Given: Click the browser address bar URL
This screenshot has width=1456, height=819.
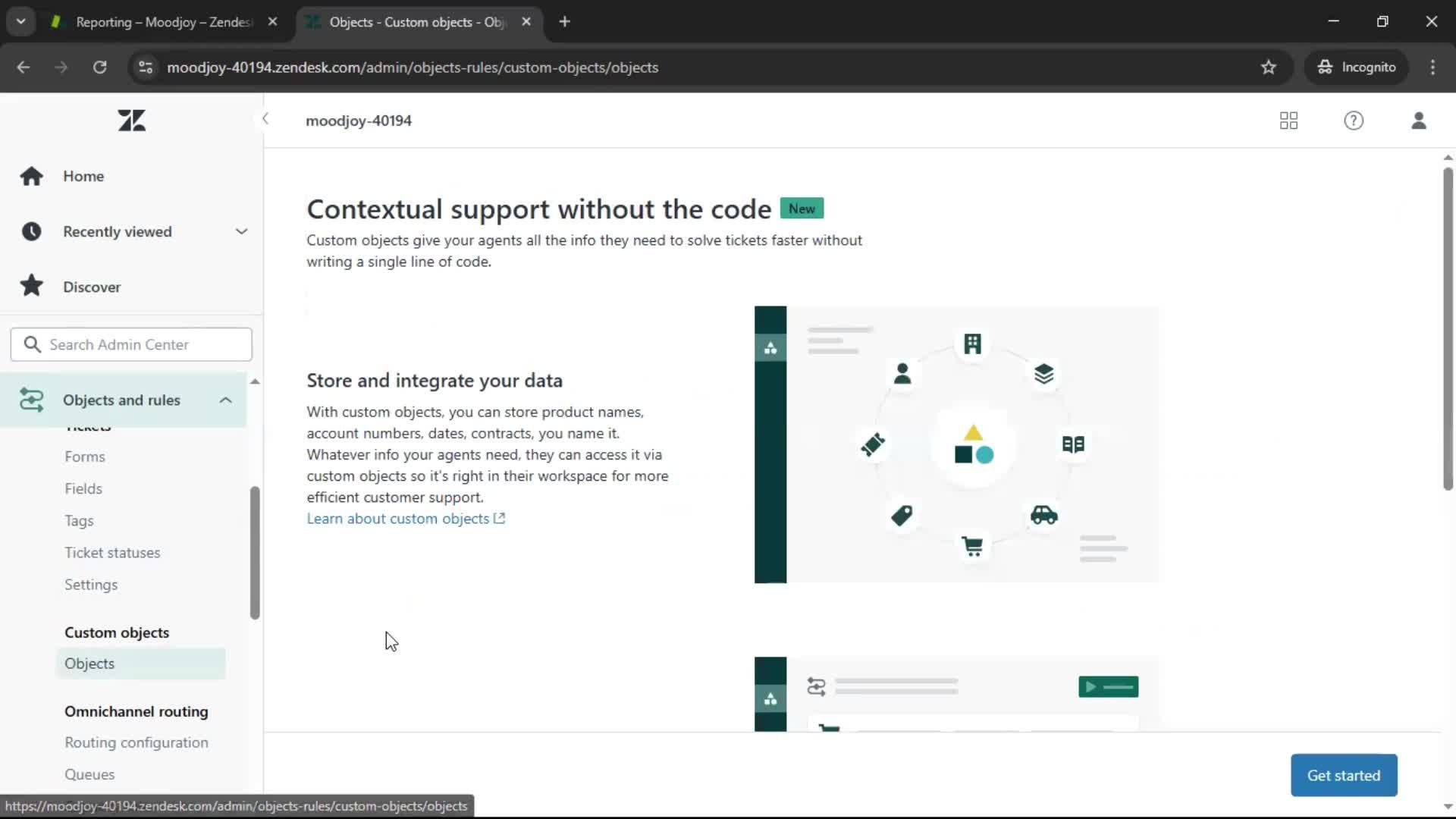Looking at the screenshot, I should pyautogui.click(x=413, y=67).
